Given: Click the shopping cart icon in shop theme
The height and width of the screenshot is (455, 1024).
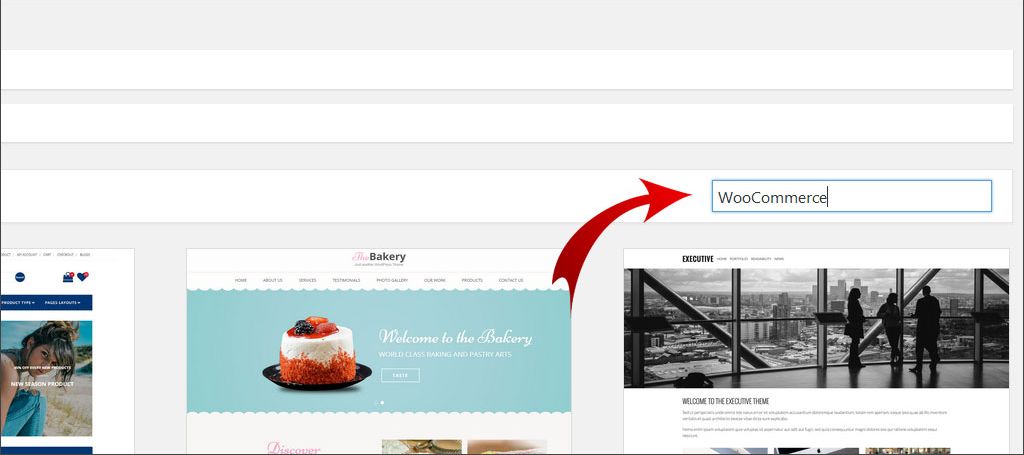Looking at the screenshot, I should pyautogui.click(x=68, y=277).
